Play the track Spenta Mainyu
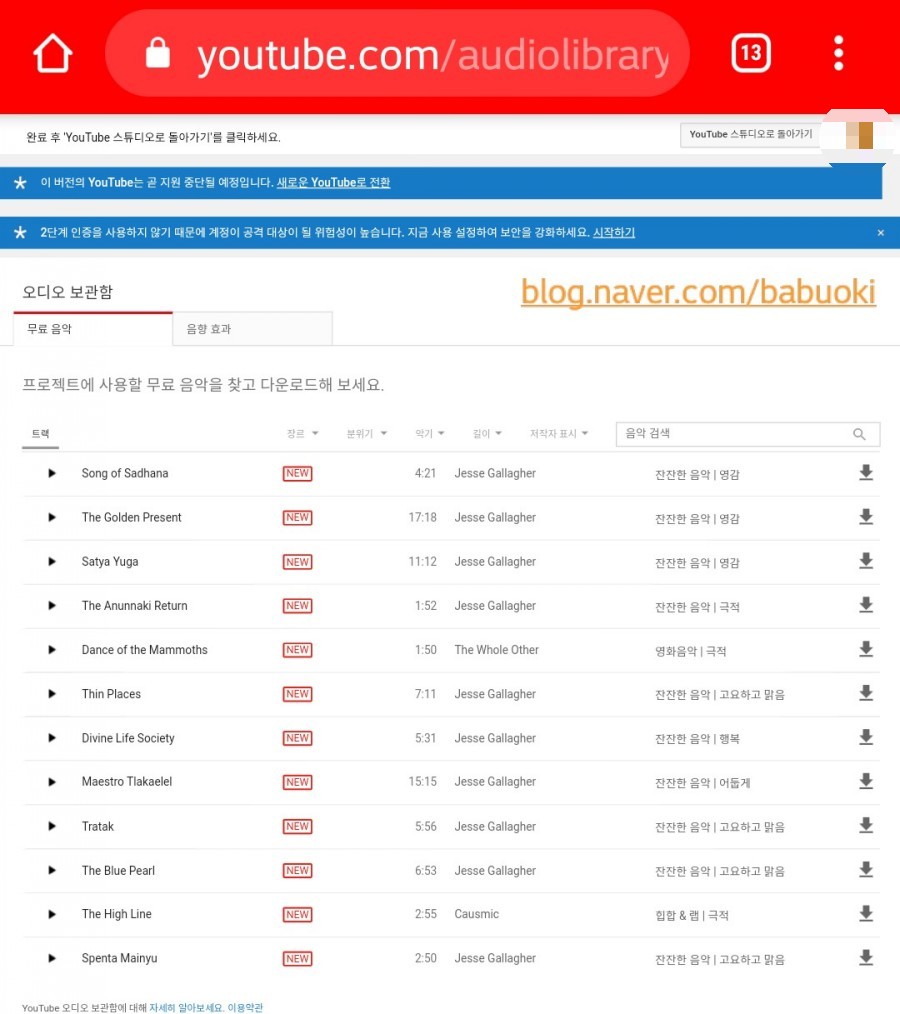Image resolution: width=900 pixels, height=1014 pixels. pyautogui.click(x=52, y=958)
